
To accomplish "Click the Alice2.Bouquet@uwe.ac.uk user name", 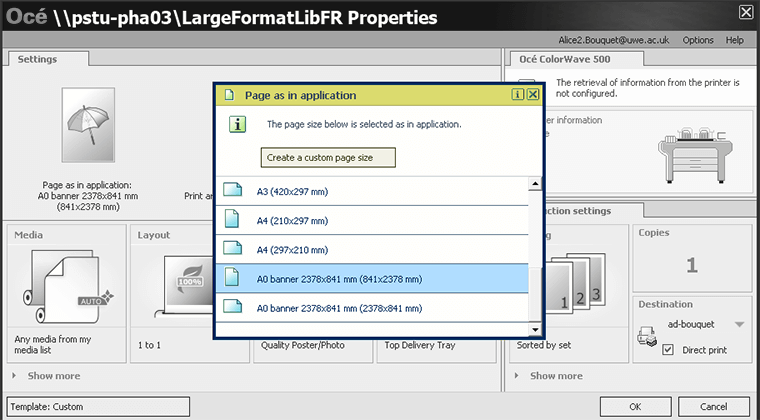I will click(614, 40).
